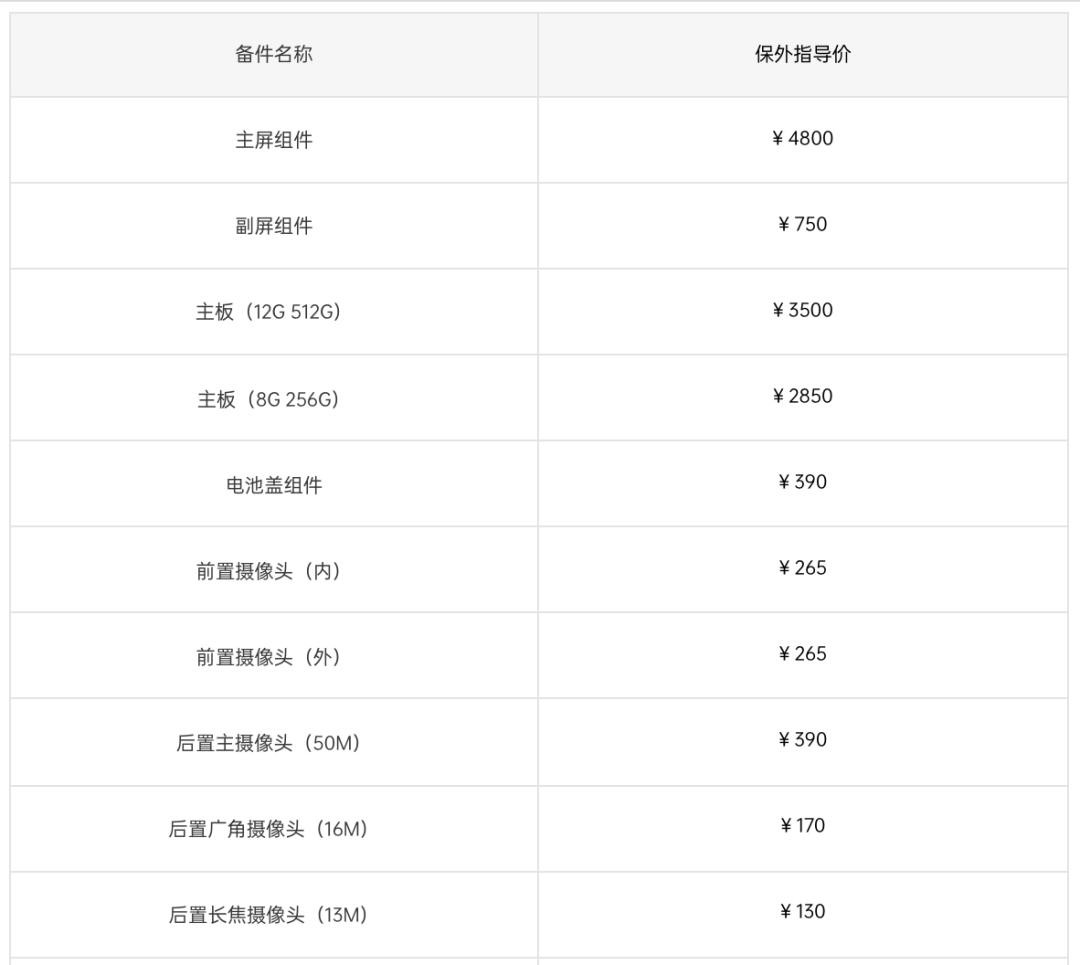Viewport: 1080px width, 965px height.
Task: Click the ¥170 price cell
Action: click(802, 827)
